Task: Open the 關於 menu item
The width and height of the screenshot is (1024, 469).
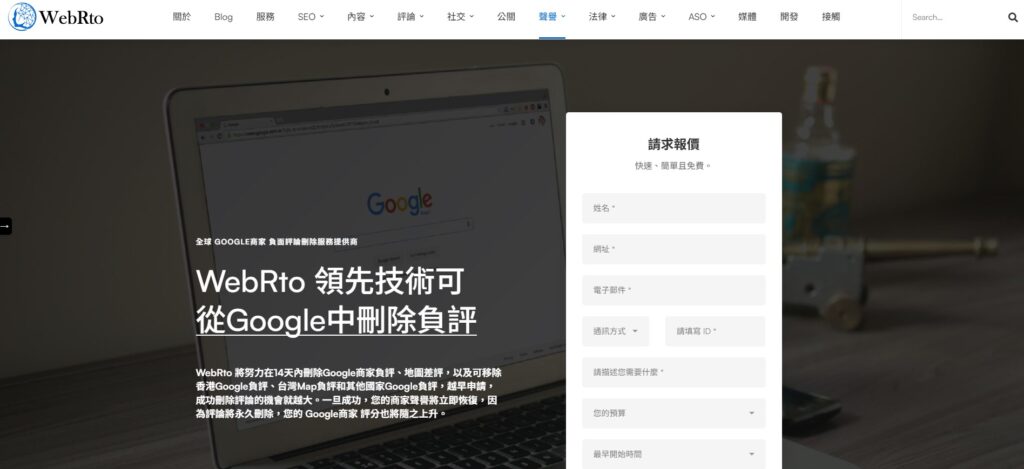Action: (x=182, y=17)
